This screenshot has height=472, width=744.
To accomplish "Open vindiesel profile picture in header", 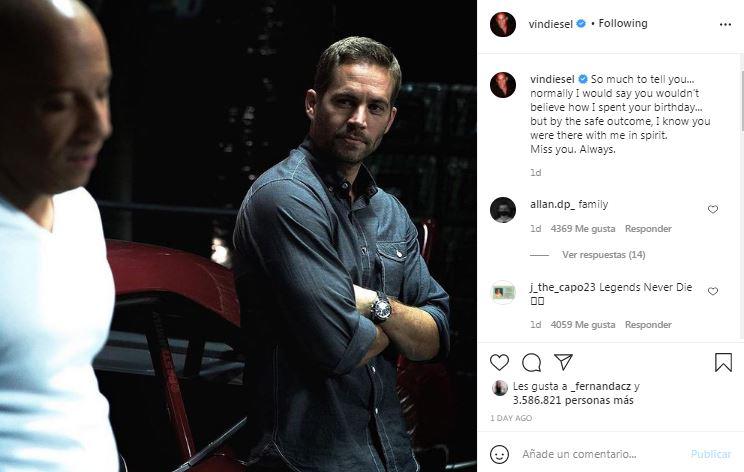I will 503,24.
